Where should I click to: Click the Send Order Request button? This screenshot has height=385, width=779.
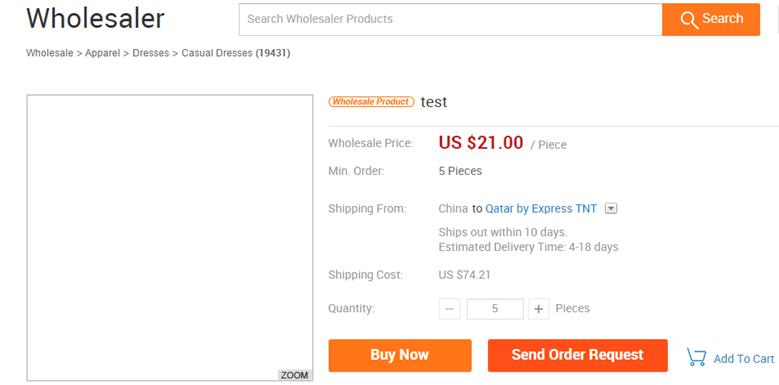[577, 355]
